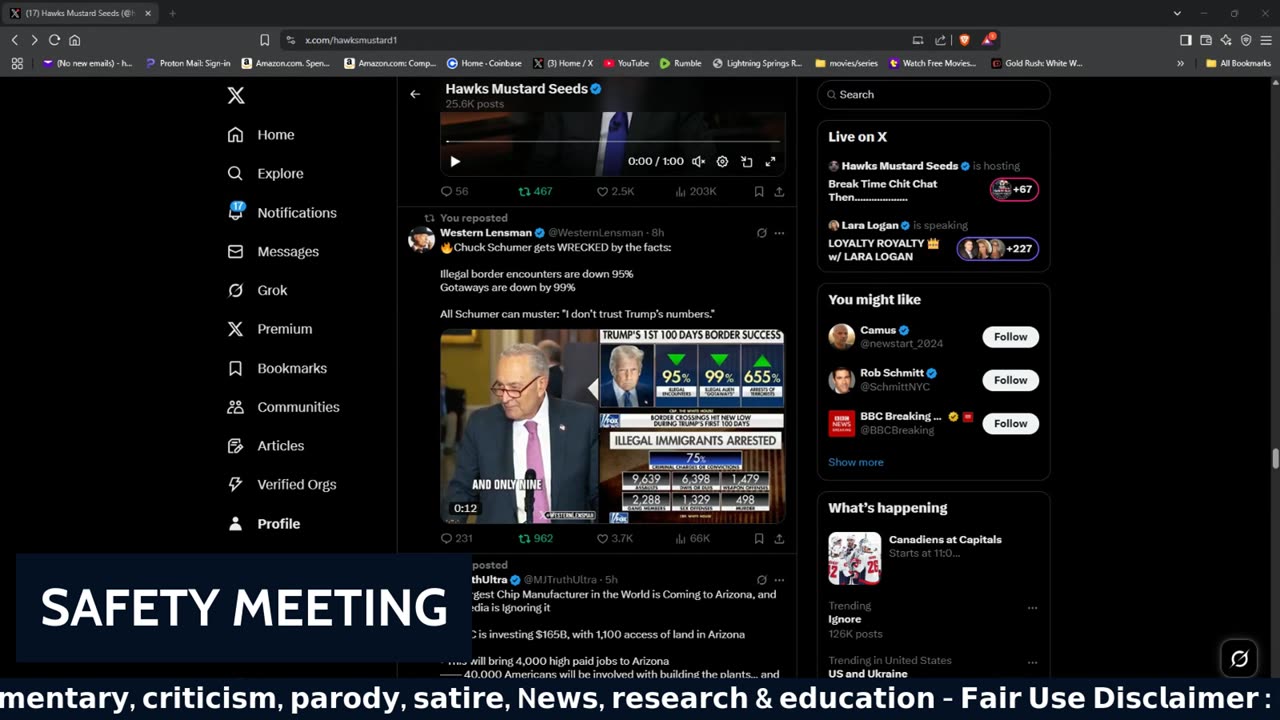The height and width of the screenshot is (720, 1280).
Task: Click Show more under You might like
Action: click(x=856, y=462)
